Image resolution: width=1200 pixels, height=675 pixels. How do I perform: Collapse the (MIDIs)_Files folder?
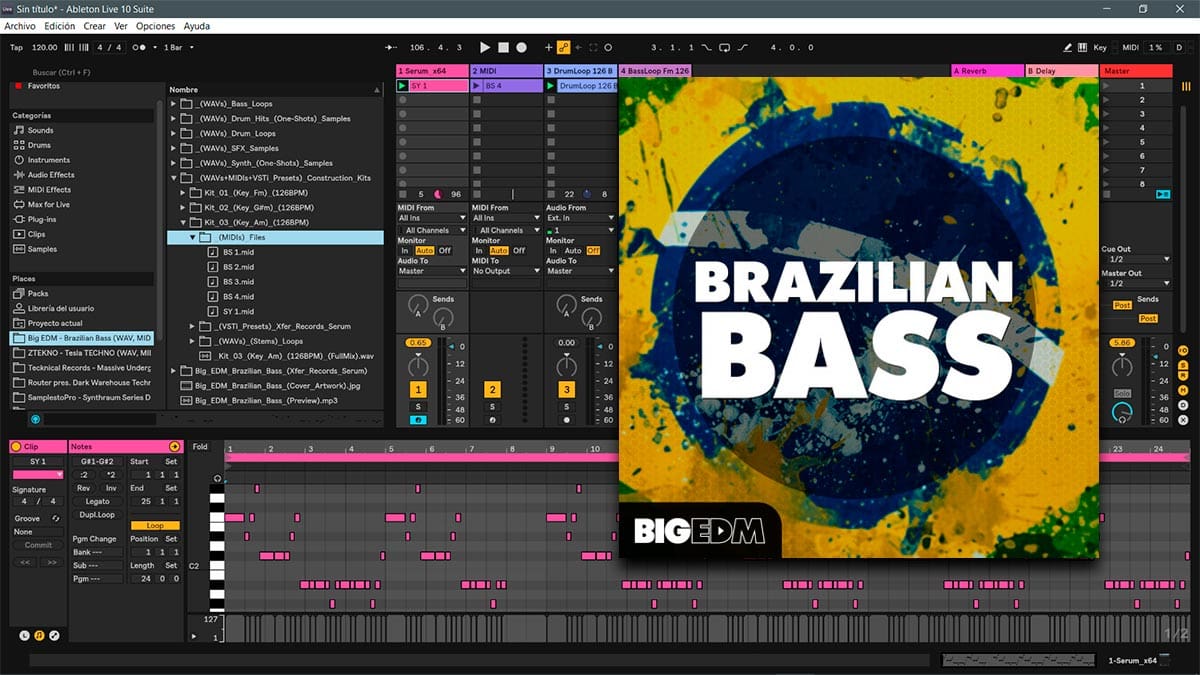pyautogui.click(x=194, y=238)
